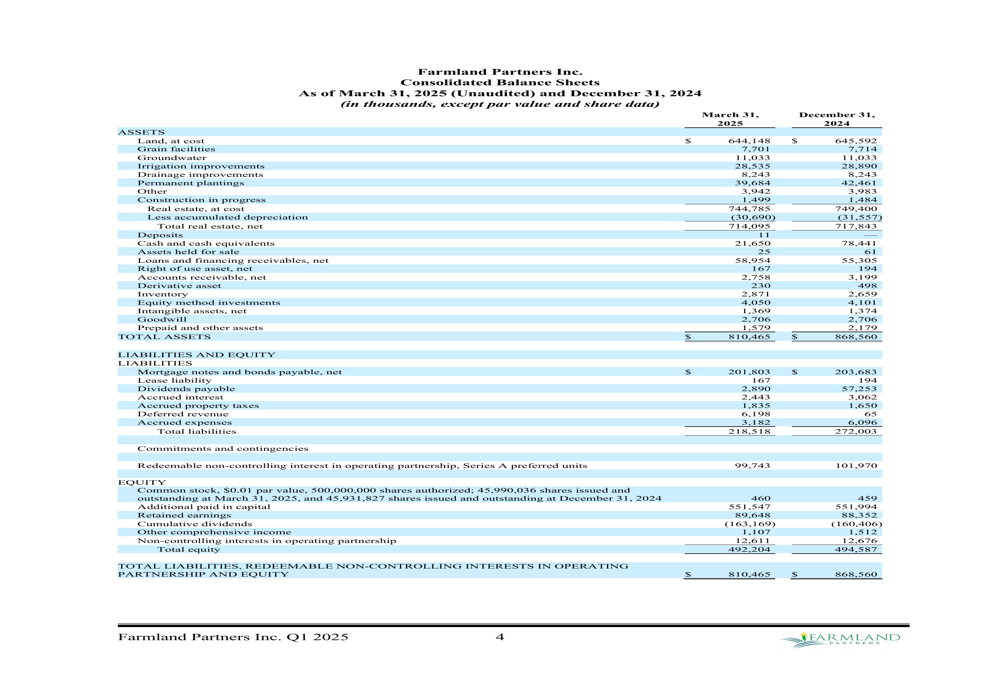The width and height of the screenshot is (1000, 685).
Task: Click the value 645,592
Action: 856,141
